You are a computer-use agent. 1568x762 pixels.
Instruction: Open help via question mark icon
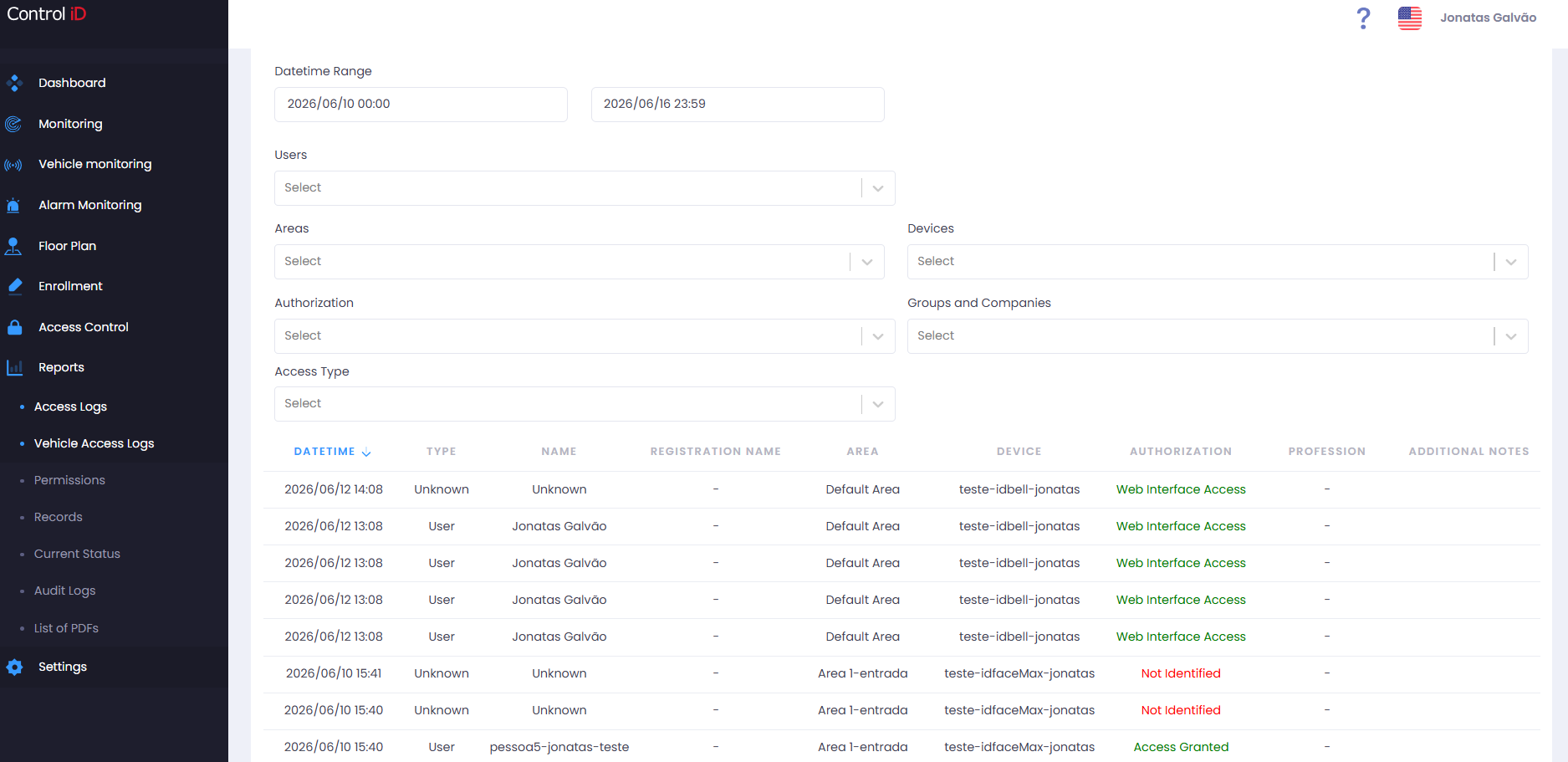(1363, 18)
